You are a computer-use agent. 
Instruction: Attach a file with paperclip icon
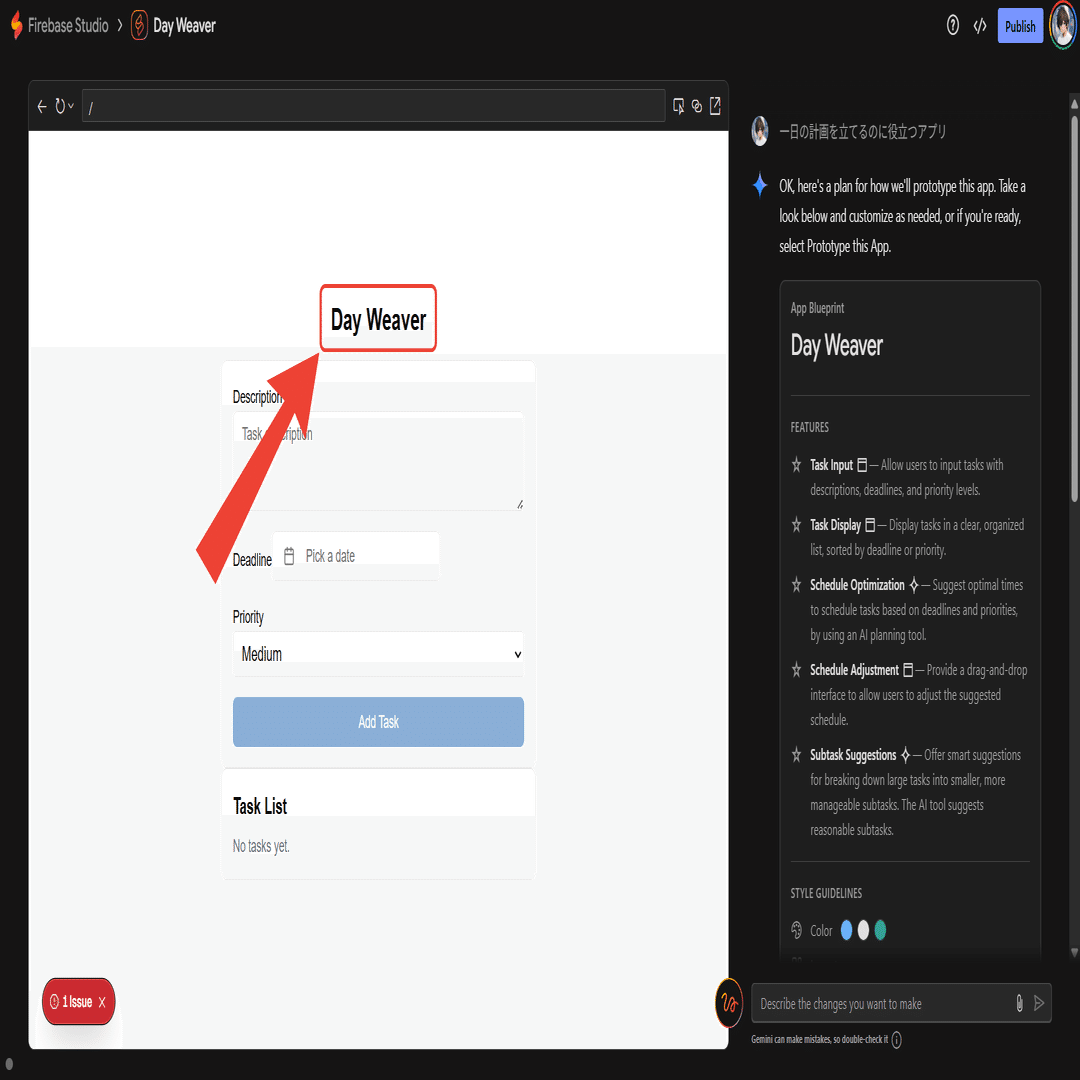(1019, 1004)
